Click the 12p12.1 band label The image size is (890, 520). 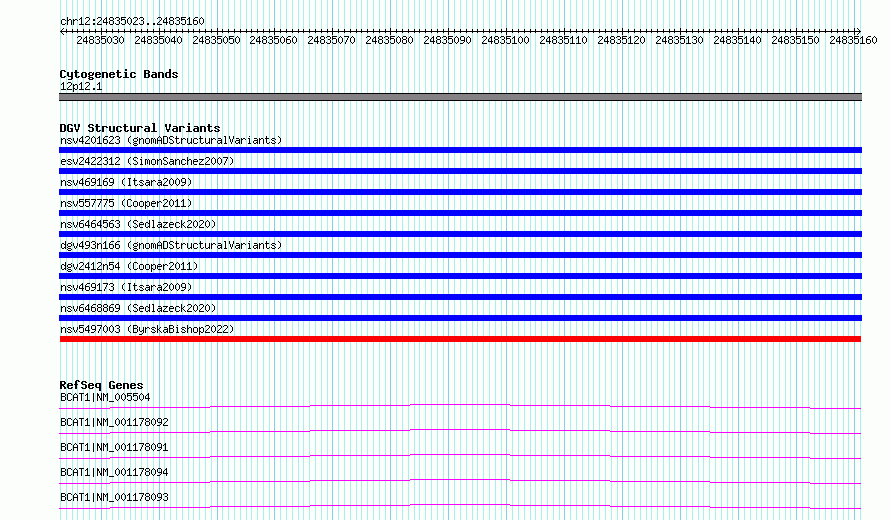(81, 86)
